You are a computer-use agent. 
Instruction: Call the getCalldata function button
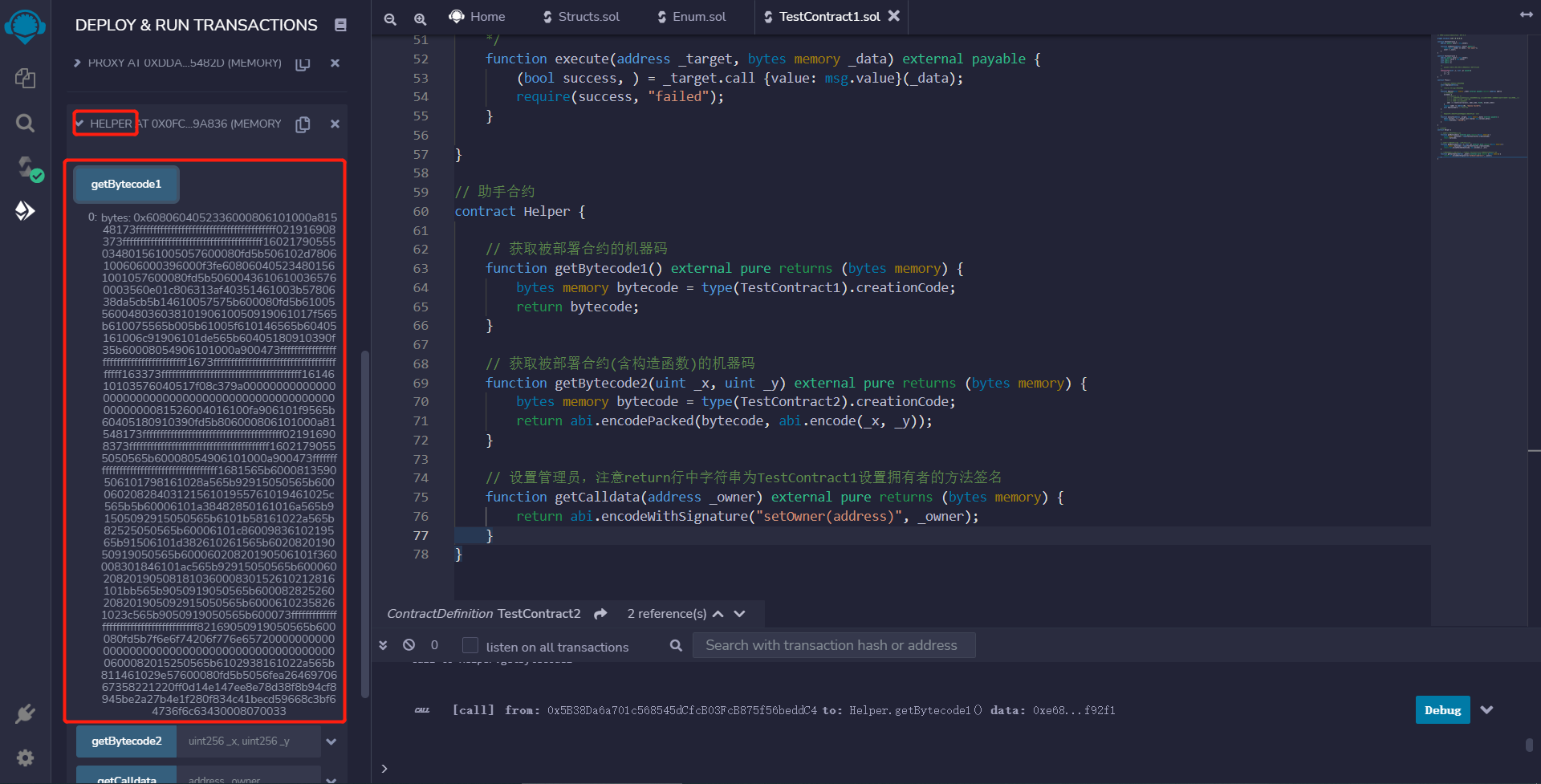point(127,777)
